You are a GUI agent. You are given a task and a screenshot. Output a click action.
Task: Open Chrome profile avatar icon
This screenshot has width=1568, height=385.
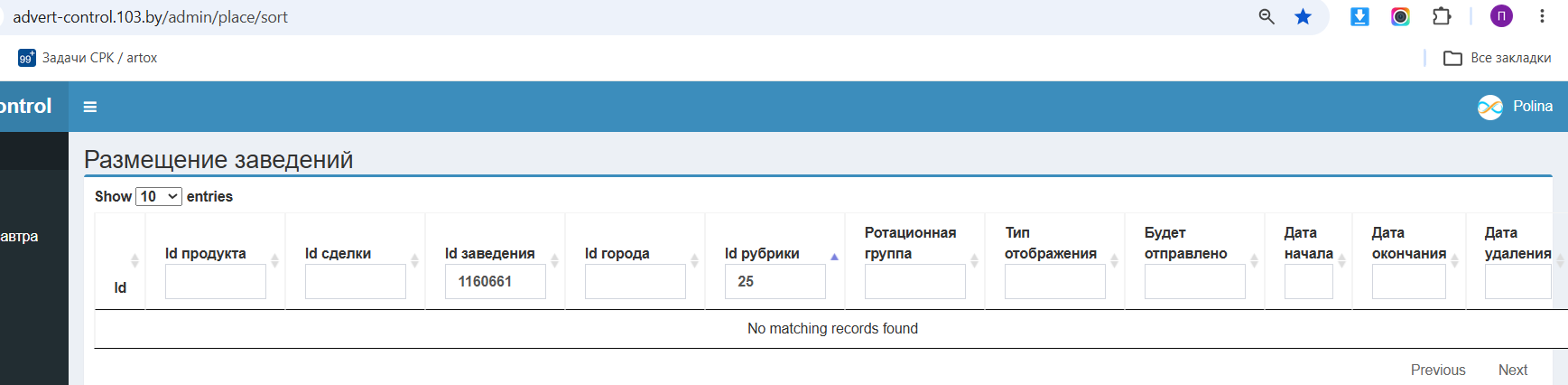pyautogui.click(x=1501, y=16)
